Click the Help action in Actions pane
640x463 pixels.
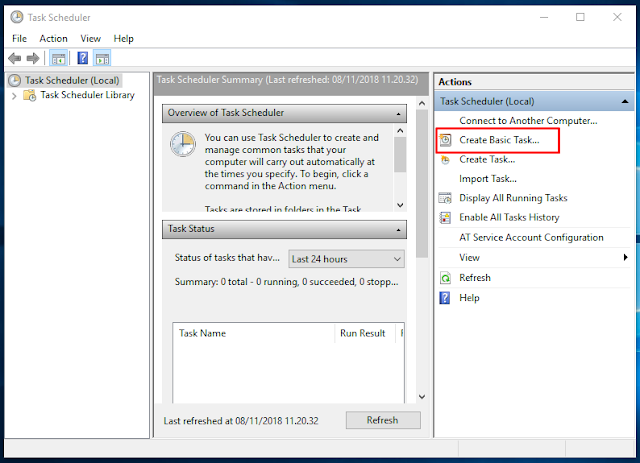pos(469,298)
